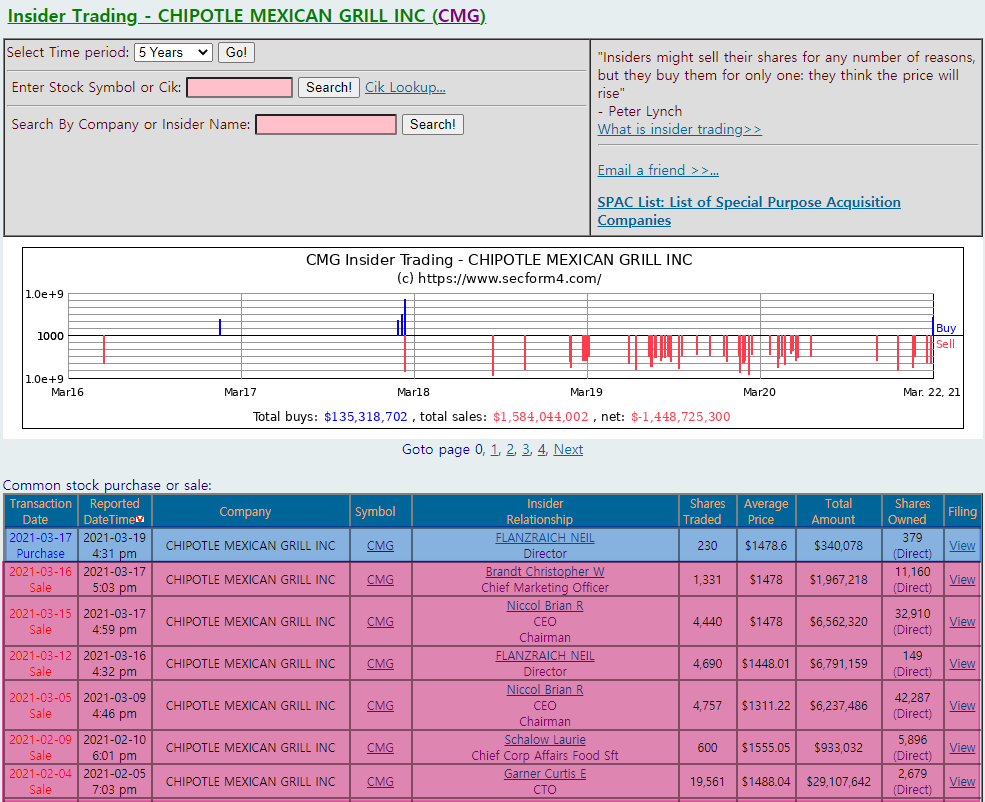
Task: Click the Next page link
Action: 568,450
